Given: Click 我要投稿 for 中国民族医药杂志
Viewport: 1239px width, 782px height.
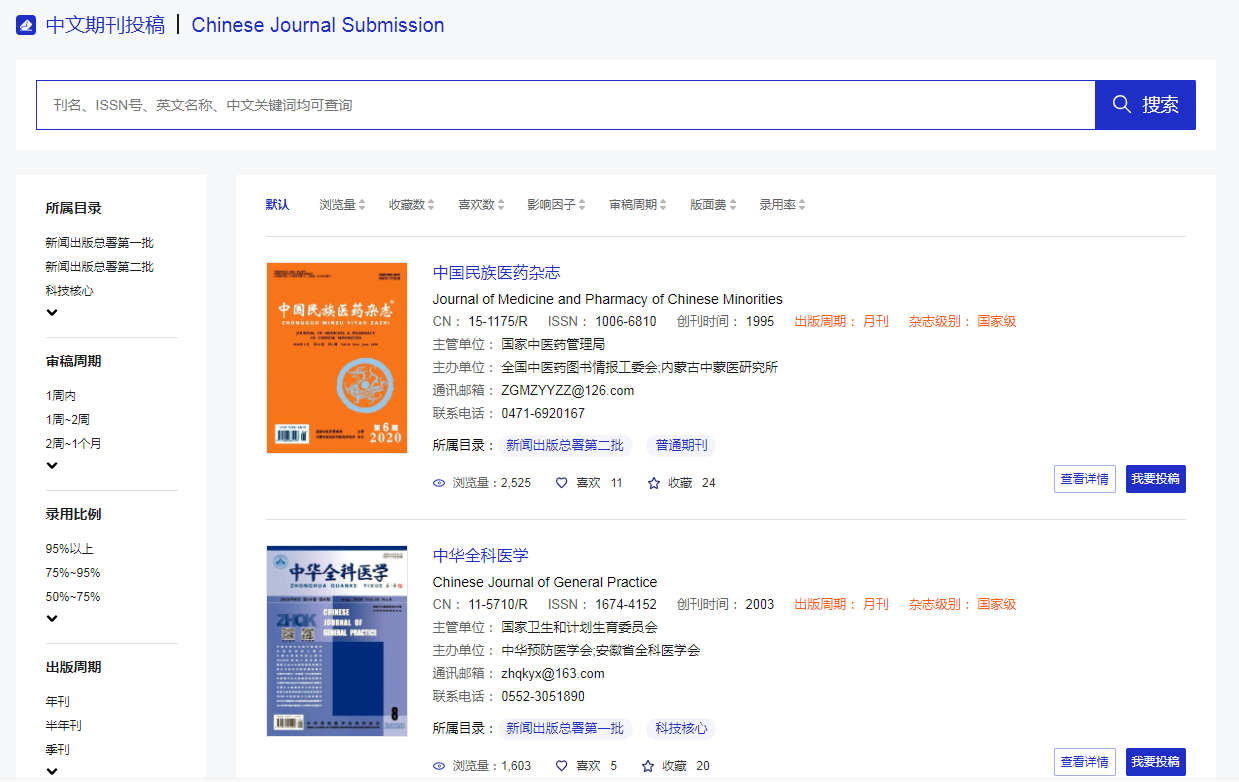Looking at the screenshot, I should 1156,479.
